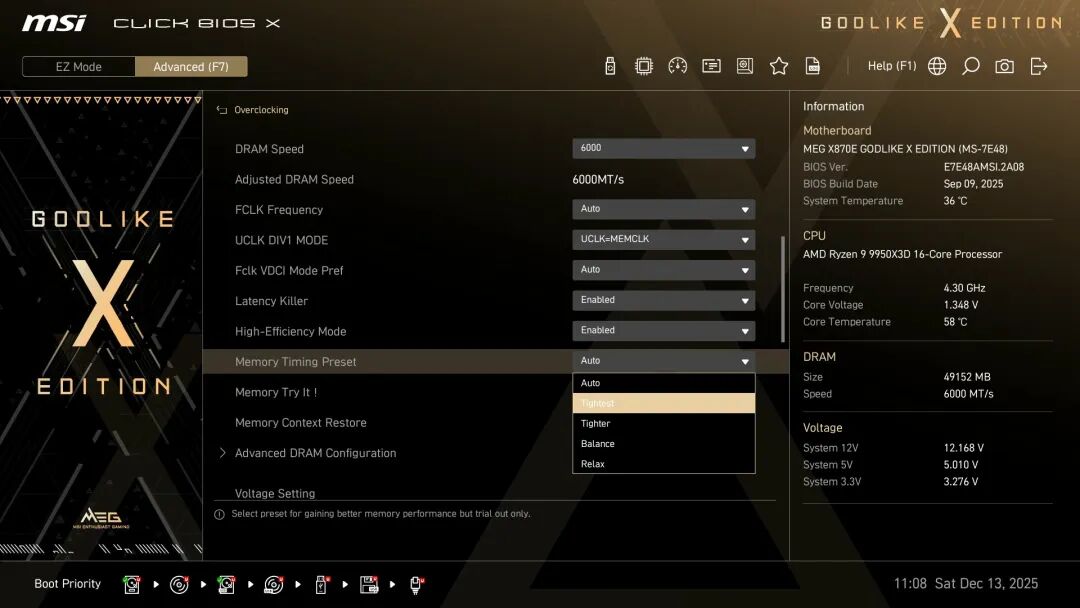Select the USB CD/DVD boot device
Viewport: 1080px width, 608px height.
(273, 585)
